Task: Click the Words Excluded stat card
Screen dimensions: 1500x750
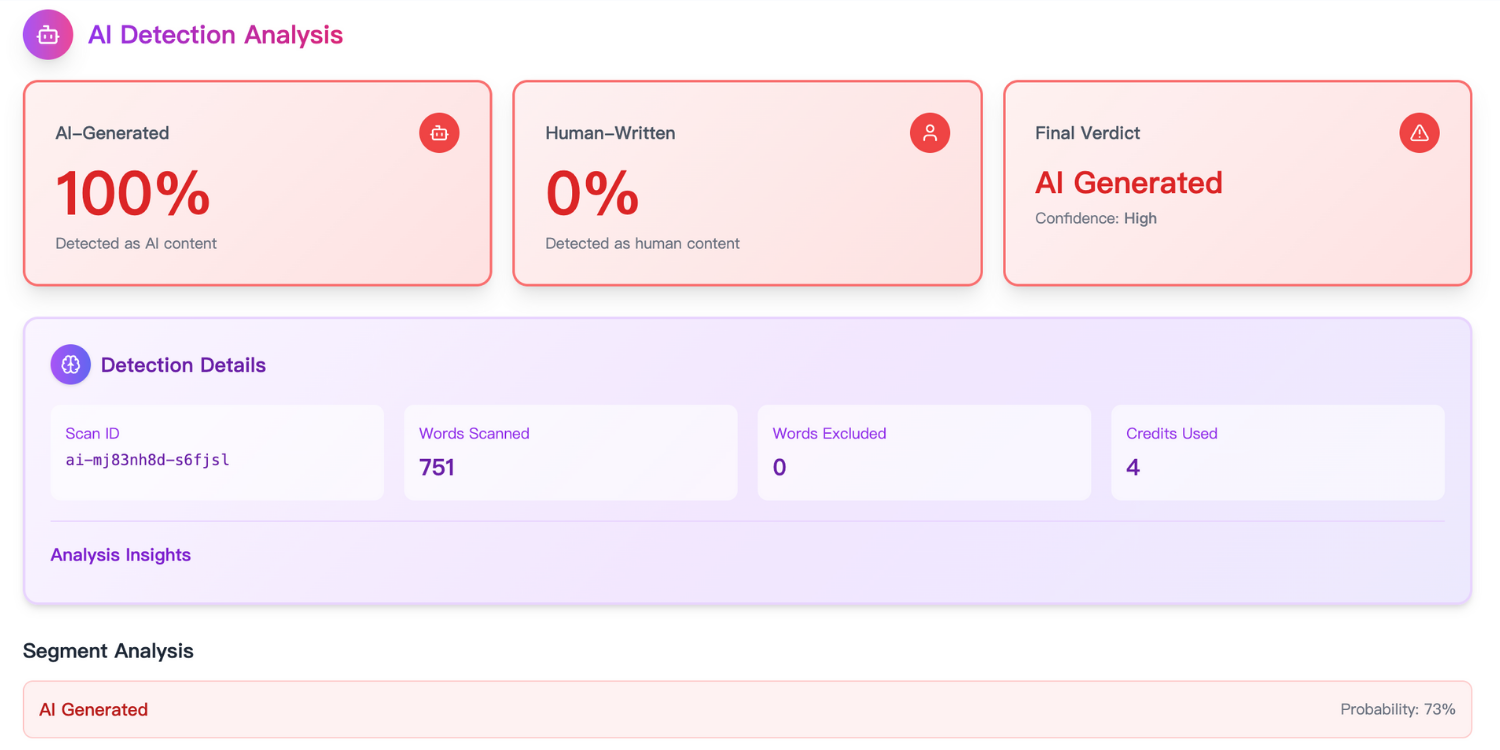Action: [924, 452]
